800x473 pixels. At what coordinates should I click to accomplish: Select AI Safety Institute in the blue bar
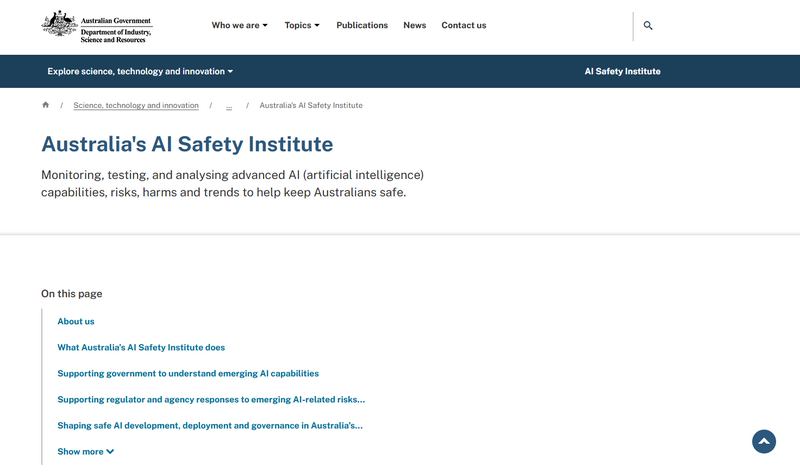[622, 71]
